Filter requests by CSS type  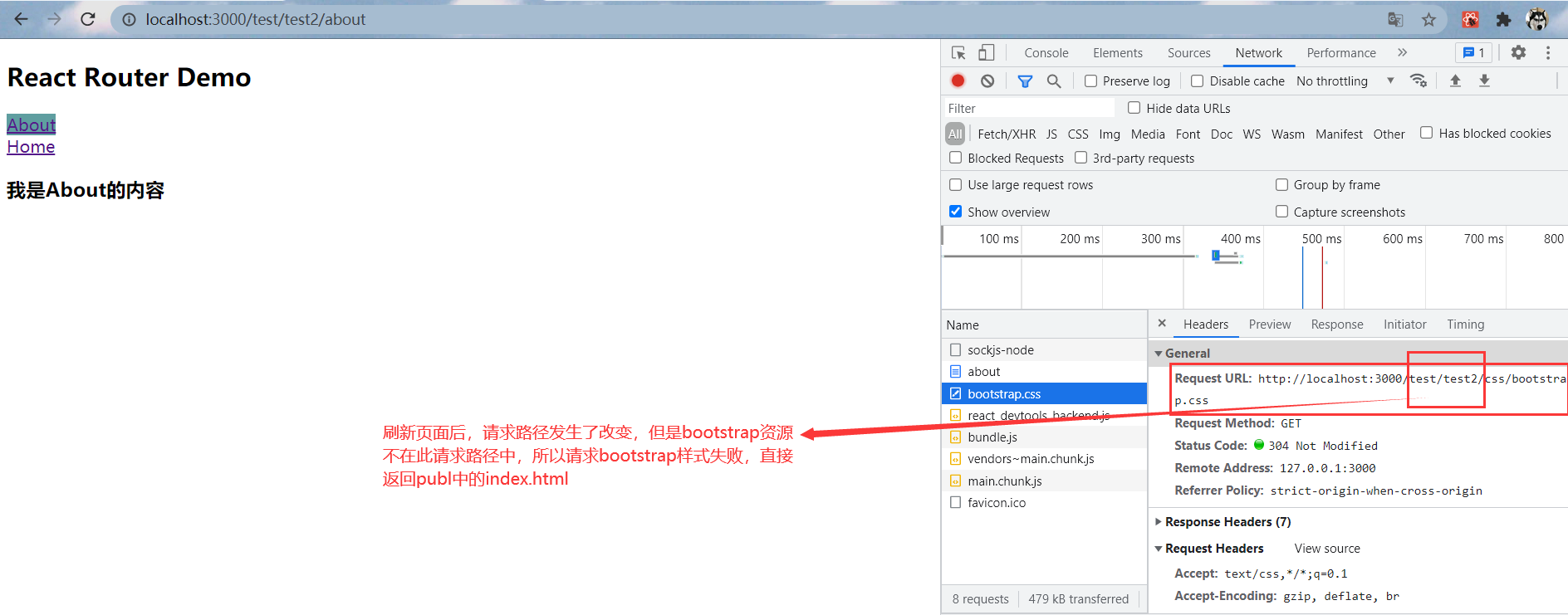[1078, 134]
